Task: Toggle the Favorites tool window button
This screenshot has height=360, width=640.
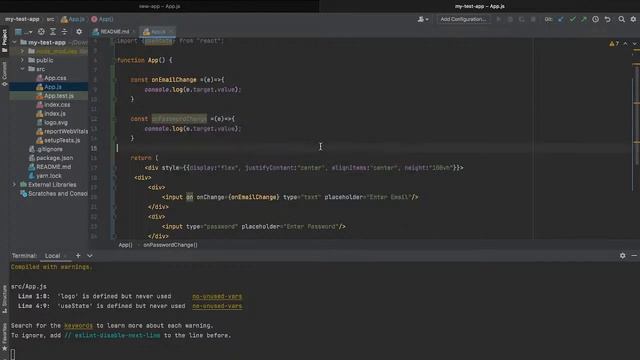Action: [4, 337]
